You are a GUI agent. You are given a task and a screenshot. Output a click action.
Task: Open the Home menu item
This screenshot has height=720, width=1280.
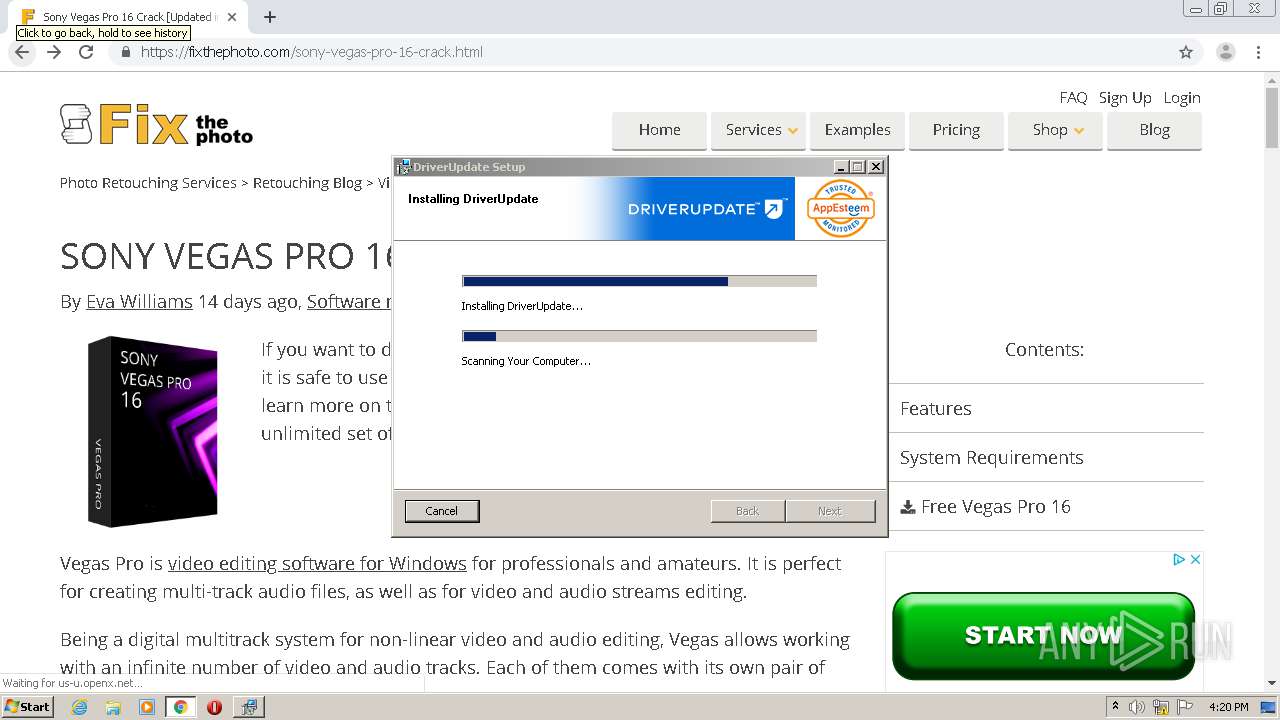(659, 130)
